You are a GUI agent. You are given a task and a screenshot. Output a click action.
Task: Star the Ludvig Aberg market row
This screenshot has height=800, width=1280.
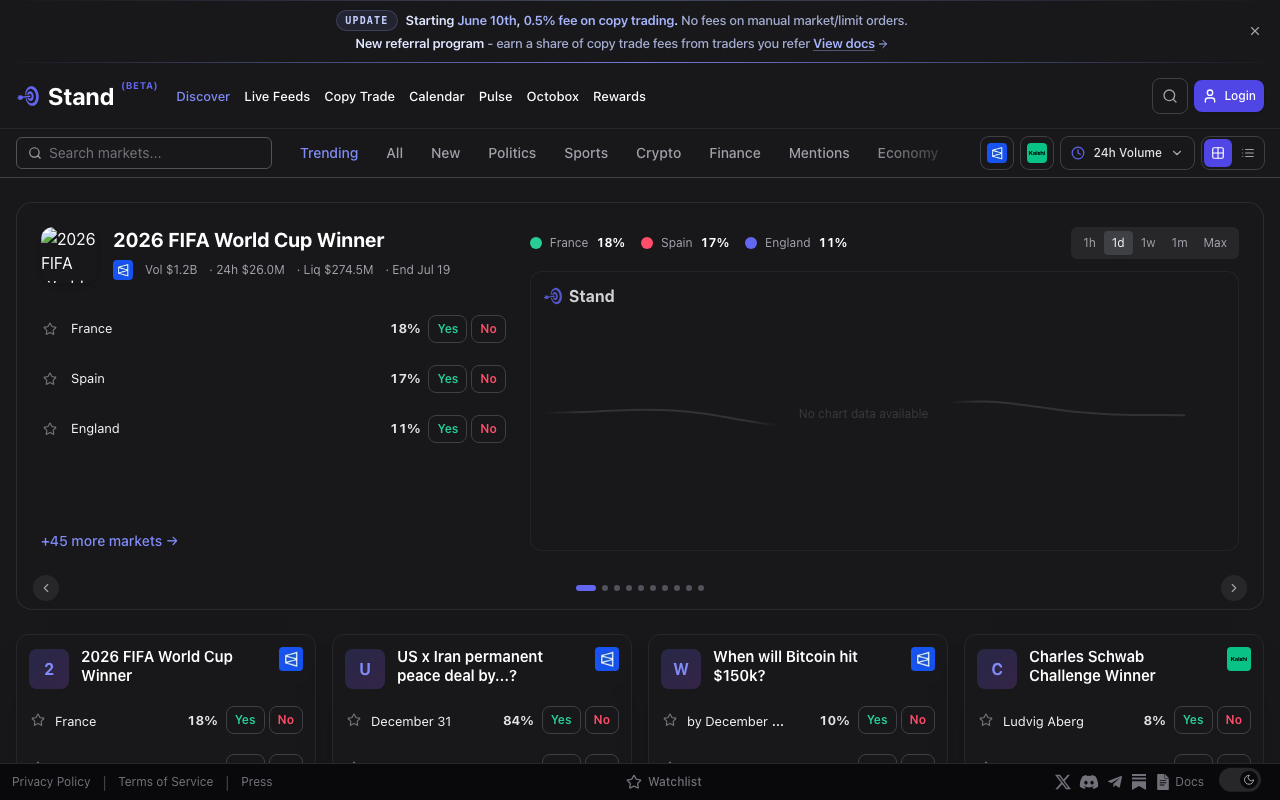pyautogui.click(x=986, y=720)
